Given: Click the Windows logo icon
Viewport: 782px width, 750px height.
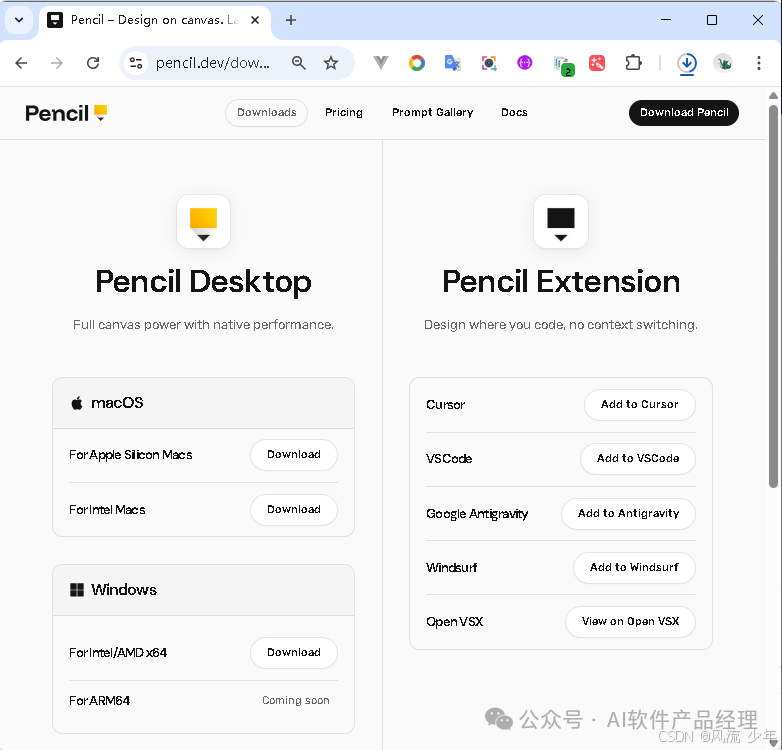Looking at the screenshot, I should (x=77, y=590).
